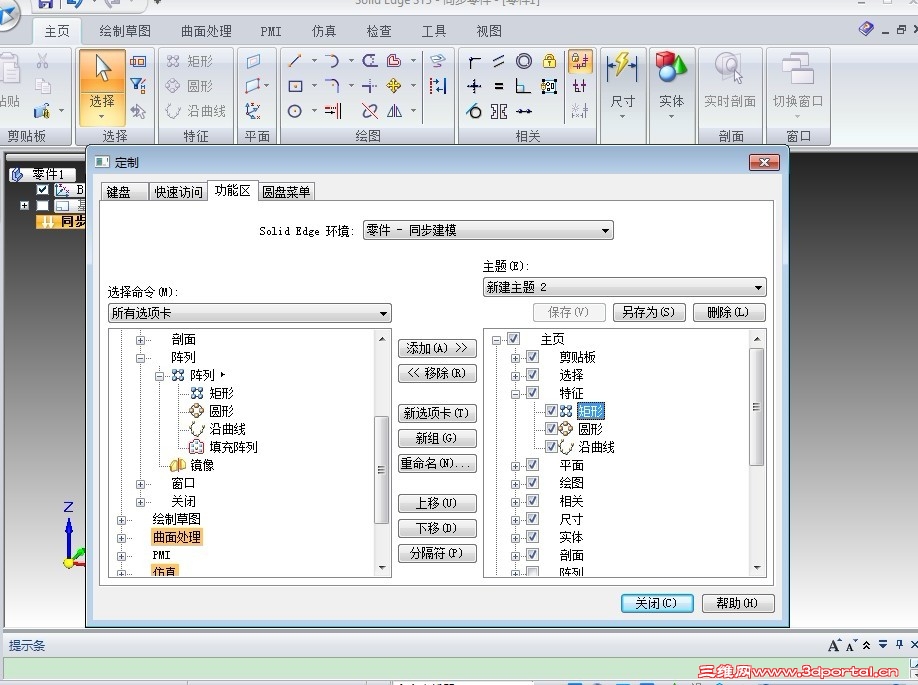Select the circle by center tool in 绘图 group
The height and width of the screenshot is (685, 918).
[295, 111]
